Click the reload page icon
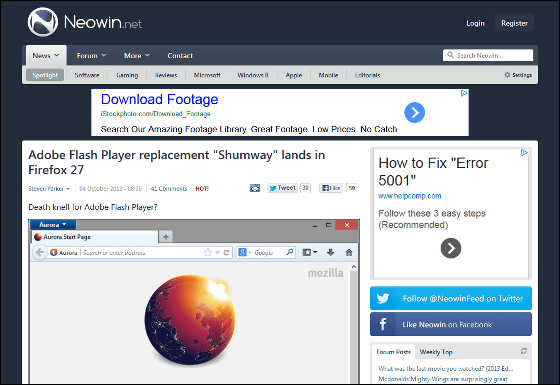This screenshot has width=560, height=385. (226, 253)
